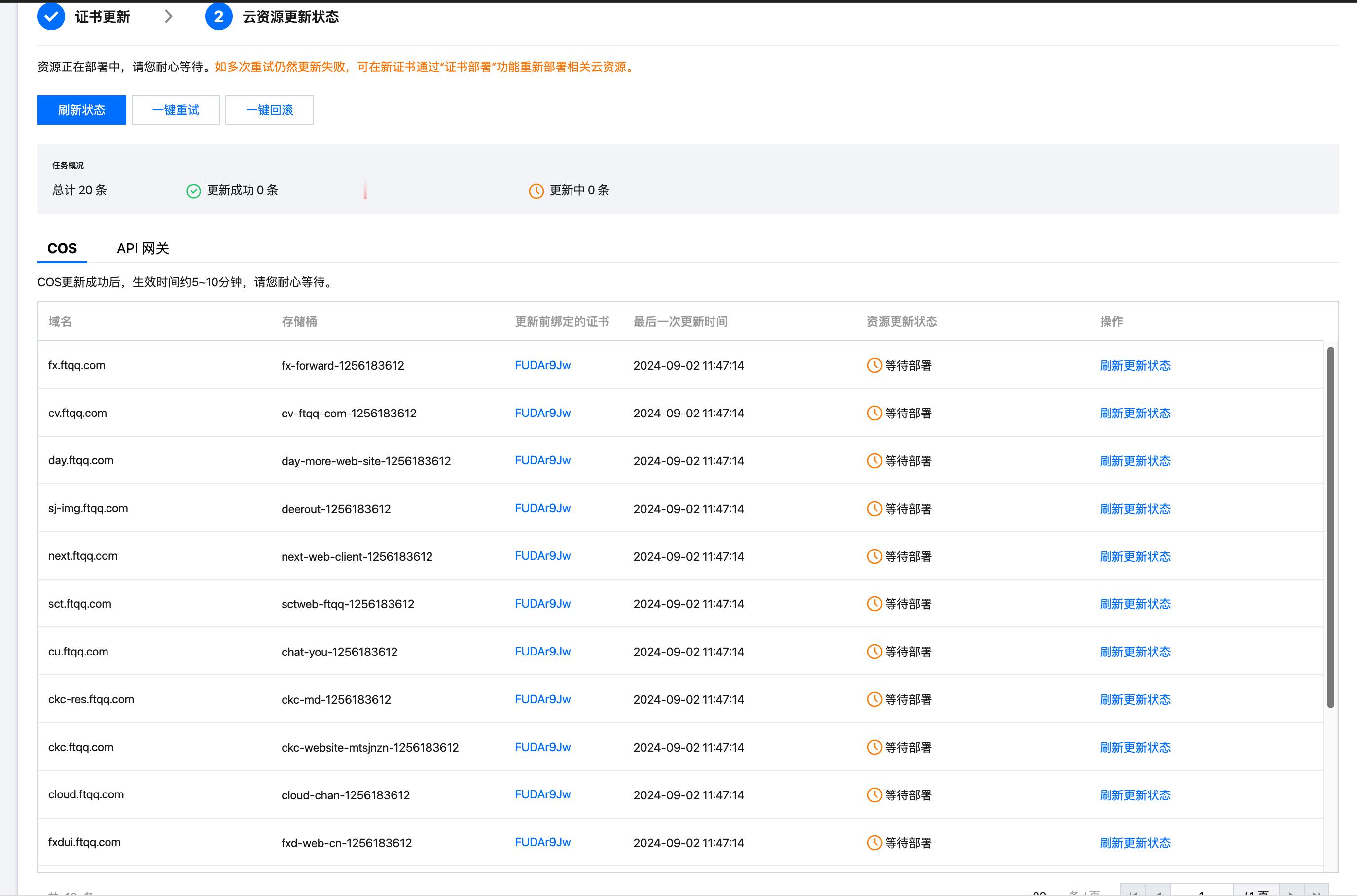Click the waiting clock icon in ckc-res.ftqq.com row

point(874,699)
